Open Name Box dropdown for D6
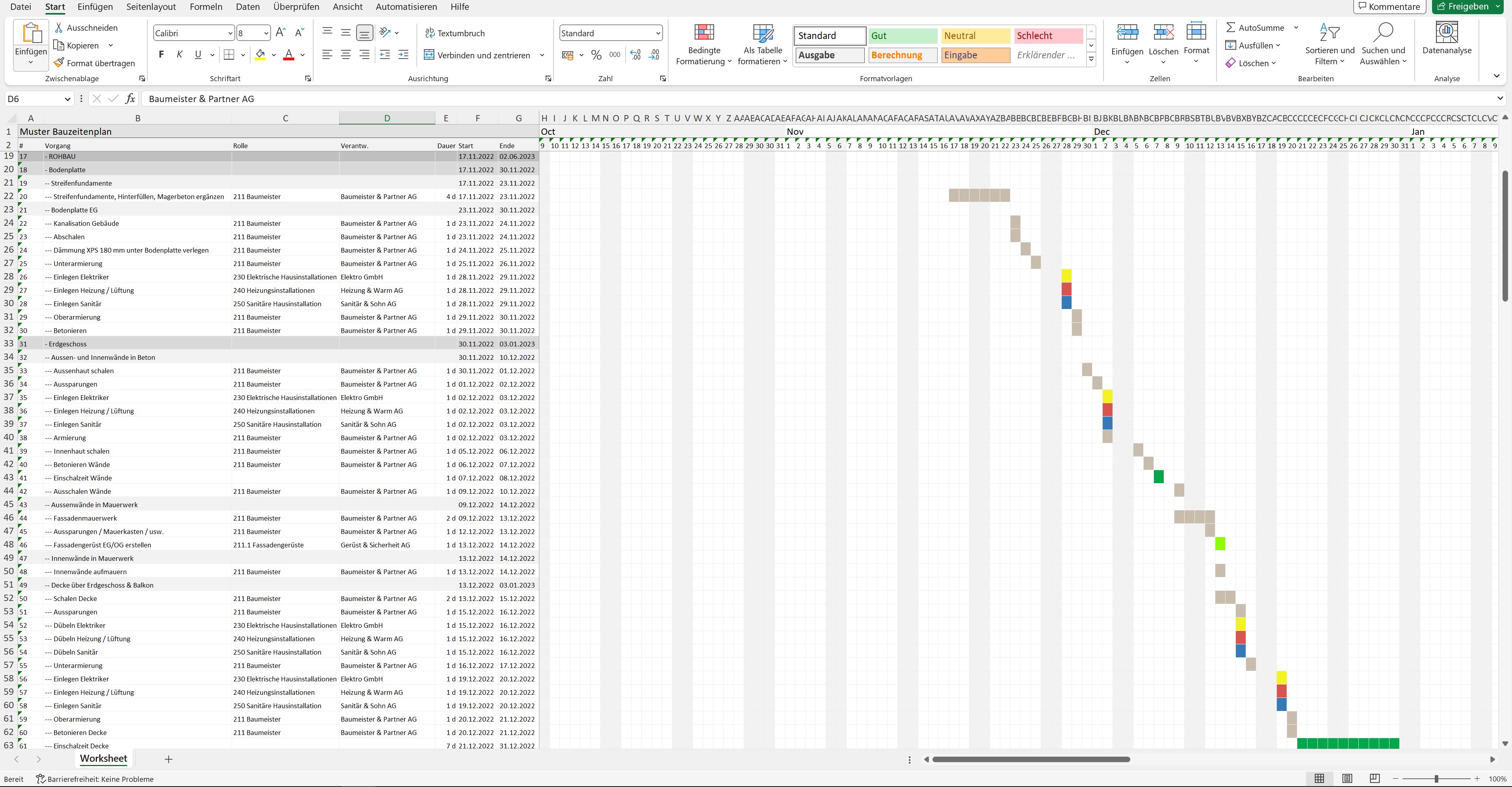The height and width of the screenshot is (787, 1512). point(67,99)
